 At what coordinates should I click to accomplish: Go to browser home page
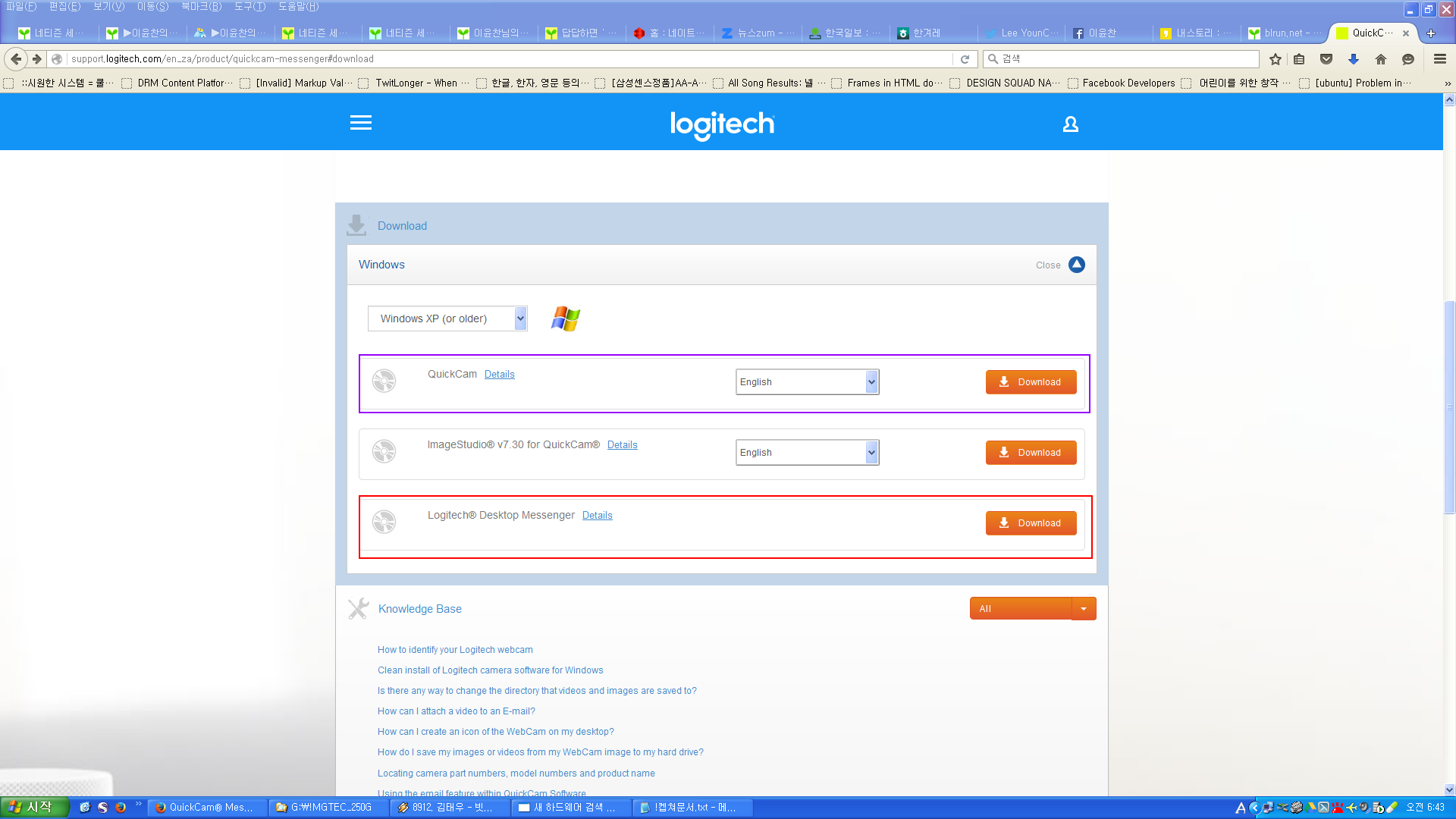pyautogui.click(x=1381, y=59)
